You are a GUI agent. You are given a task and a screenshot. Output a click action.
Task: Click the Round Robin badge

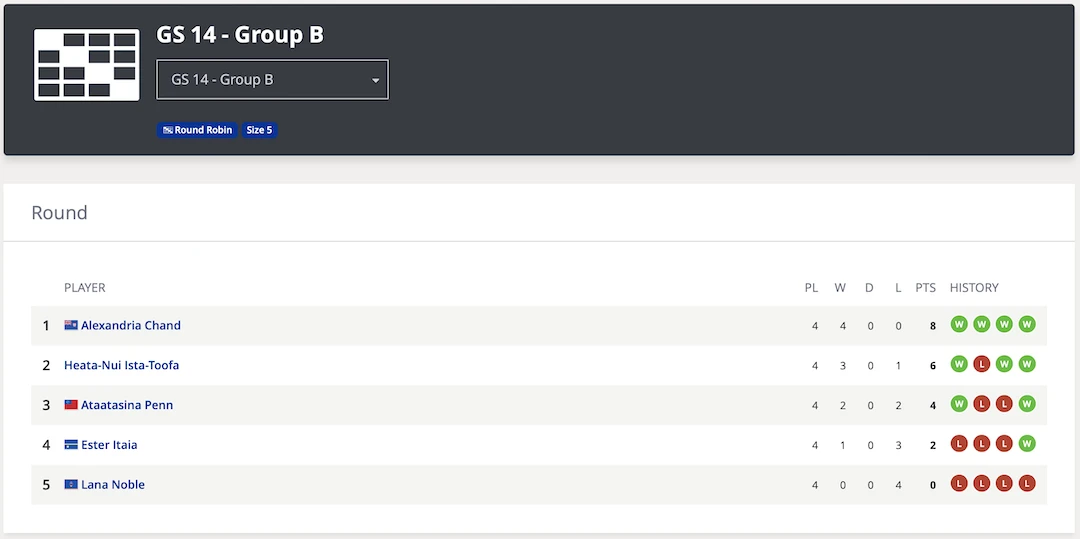click(x=197, y=130)
